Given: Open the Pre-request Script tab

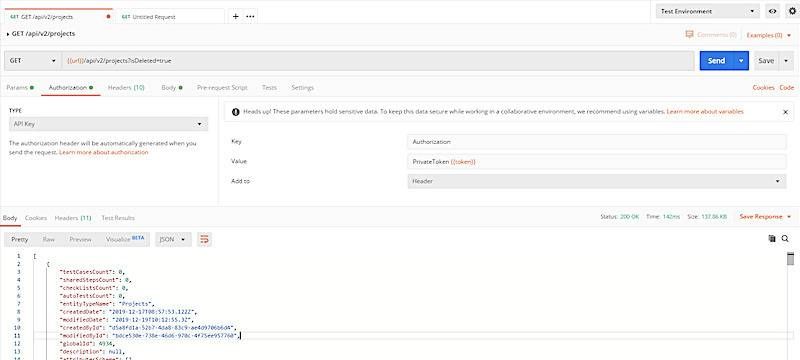Looking at the screenshot, I should (x=222, y=88).
